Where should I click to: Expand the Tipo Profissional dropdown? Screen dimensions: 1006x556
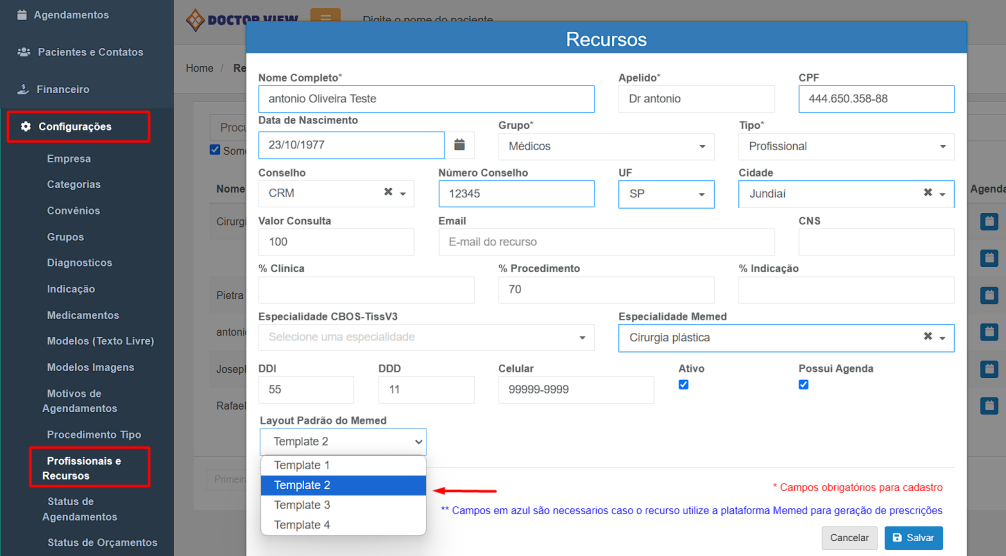coord(846,146)
